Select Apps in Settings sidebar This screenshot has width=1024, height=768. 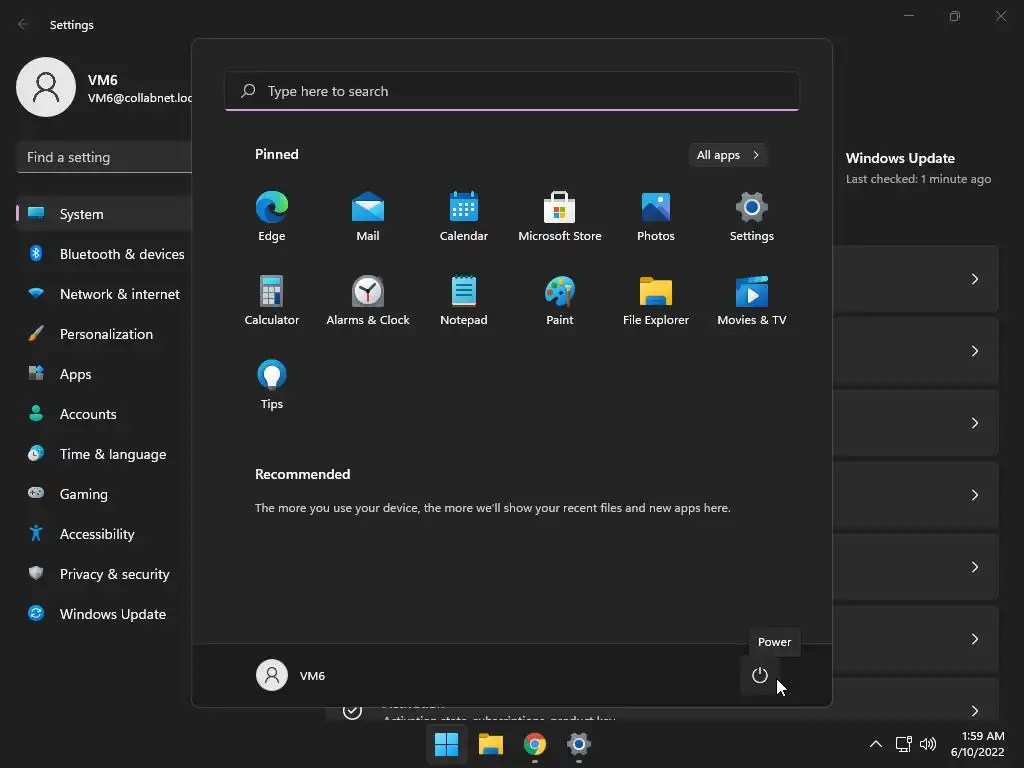(104, 374)
